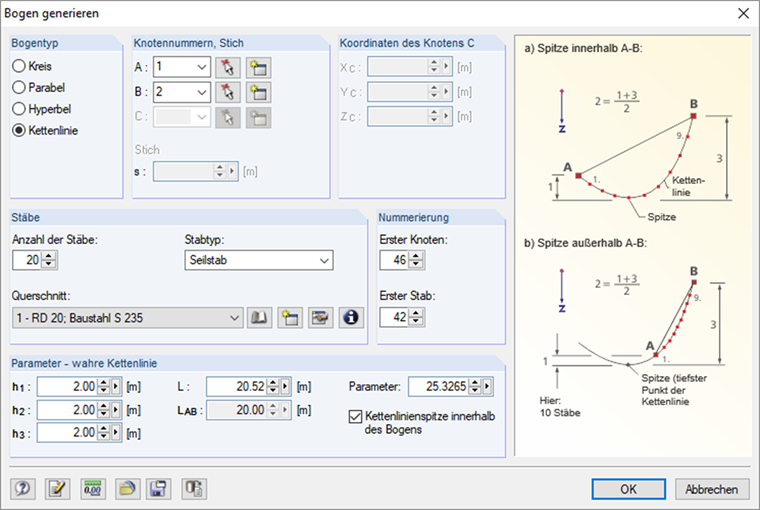The image size is (760, 510).
Task: Select the Parabel arc type
Action: (x=38, y=87)
